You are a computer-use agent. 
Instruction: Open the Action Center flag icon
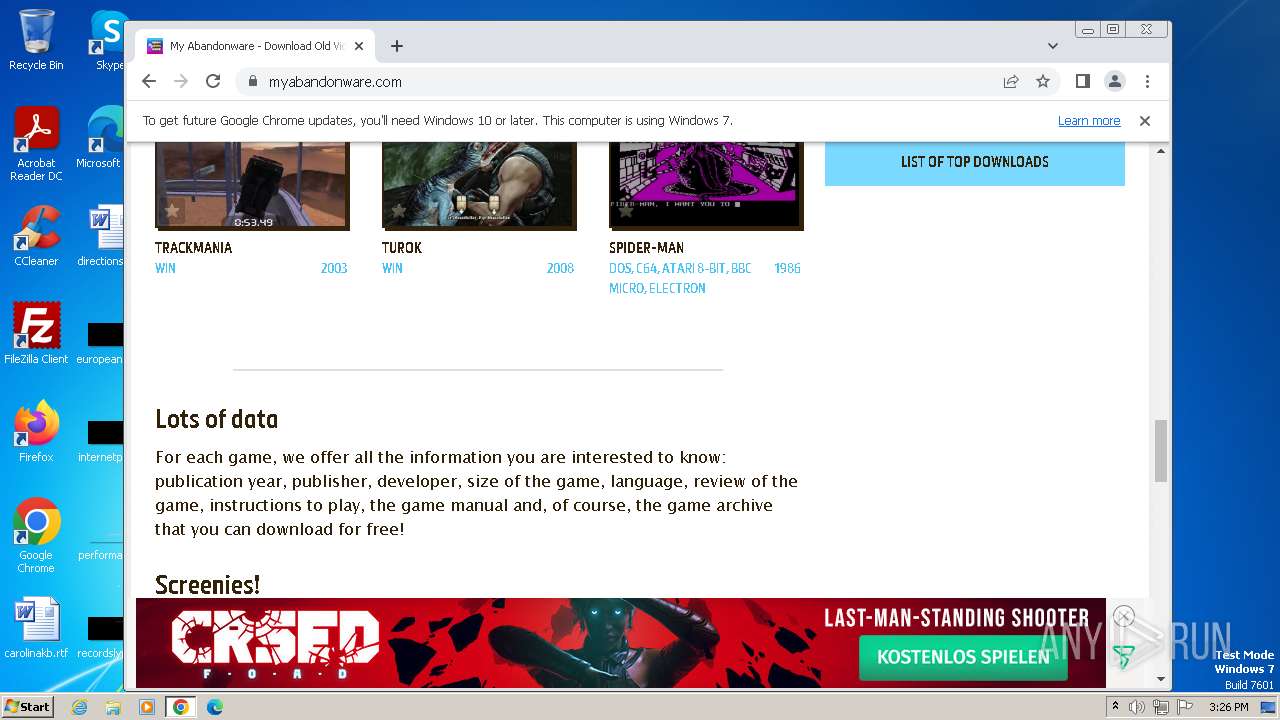coord(1183,707)
